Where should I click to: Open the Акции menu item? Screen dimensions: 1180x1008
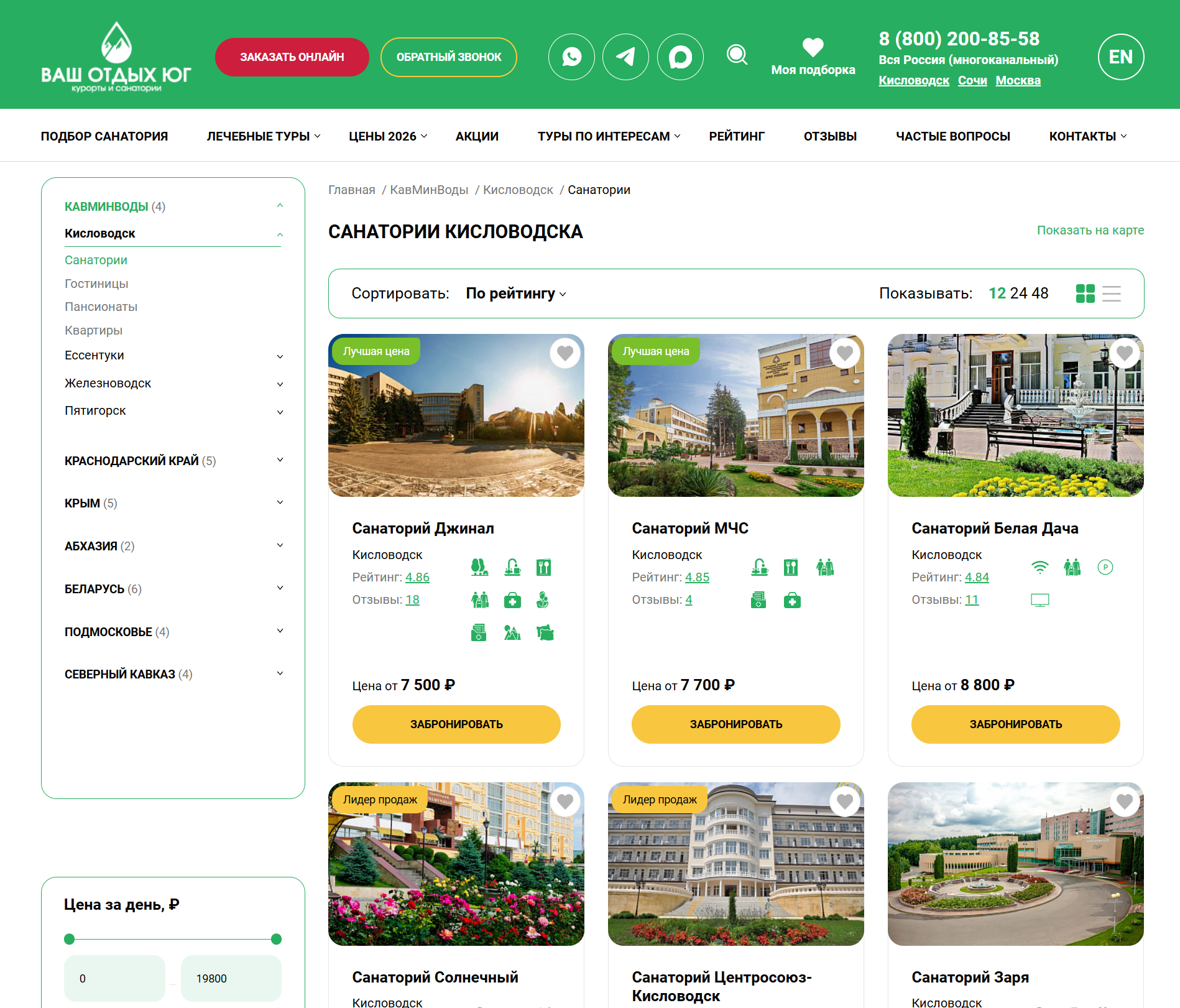tap(477, 136)
